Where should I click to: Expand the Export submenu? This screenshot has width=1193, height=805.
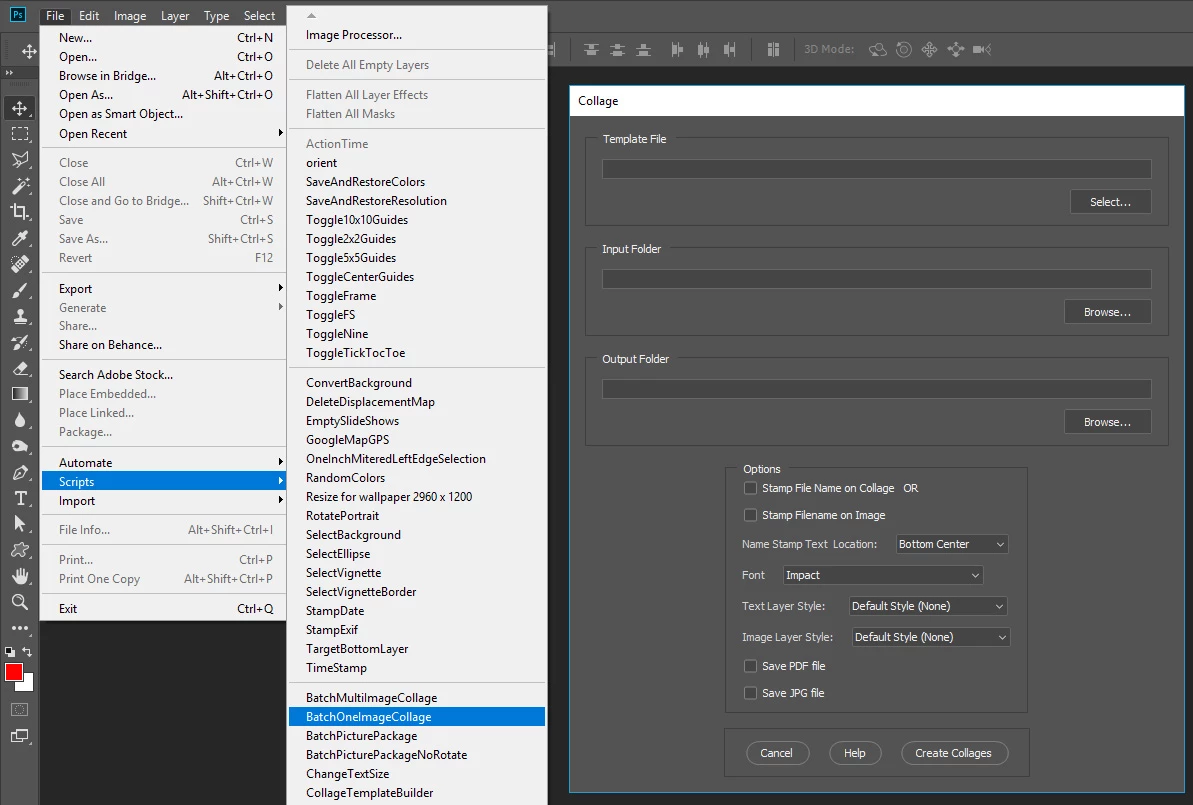click(164, 289)
